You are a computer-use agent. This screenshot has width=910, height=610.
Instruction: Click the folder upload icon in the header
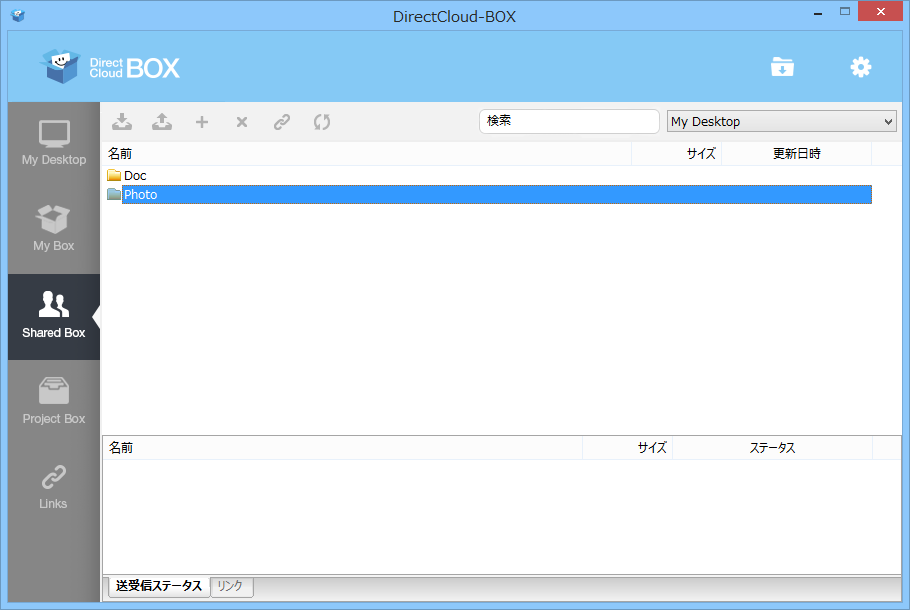click(x=782, y=66)
